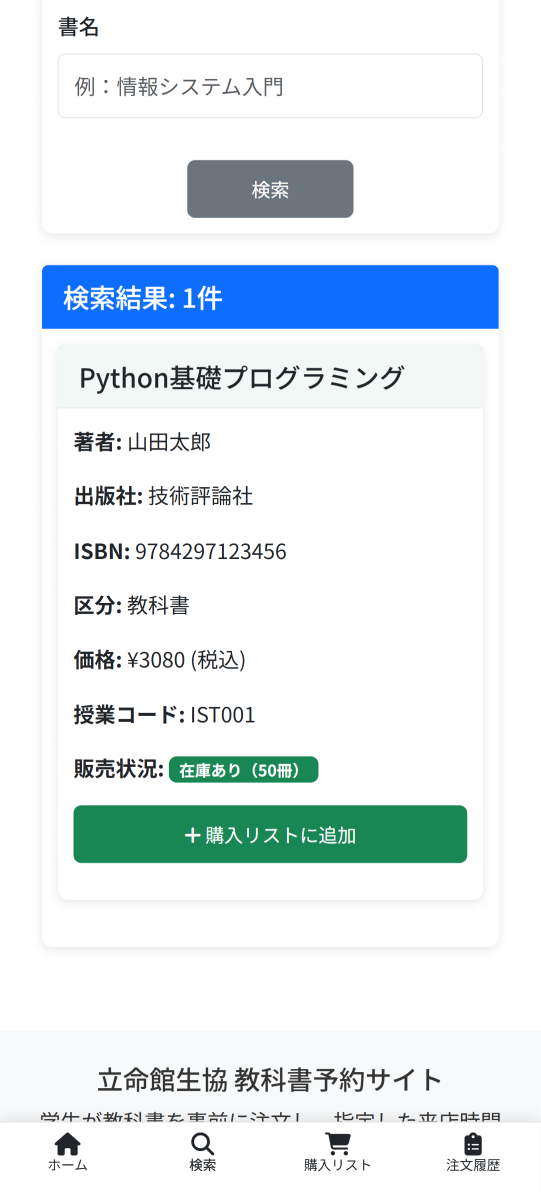
Task: Tap the magnifier icon in bottom navigation
Action: [202, 1144]
